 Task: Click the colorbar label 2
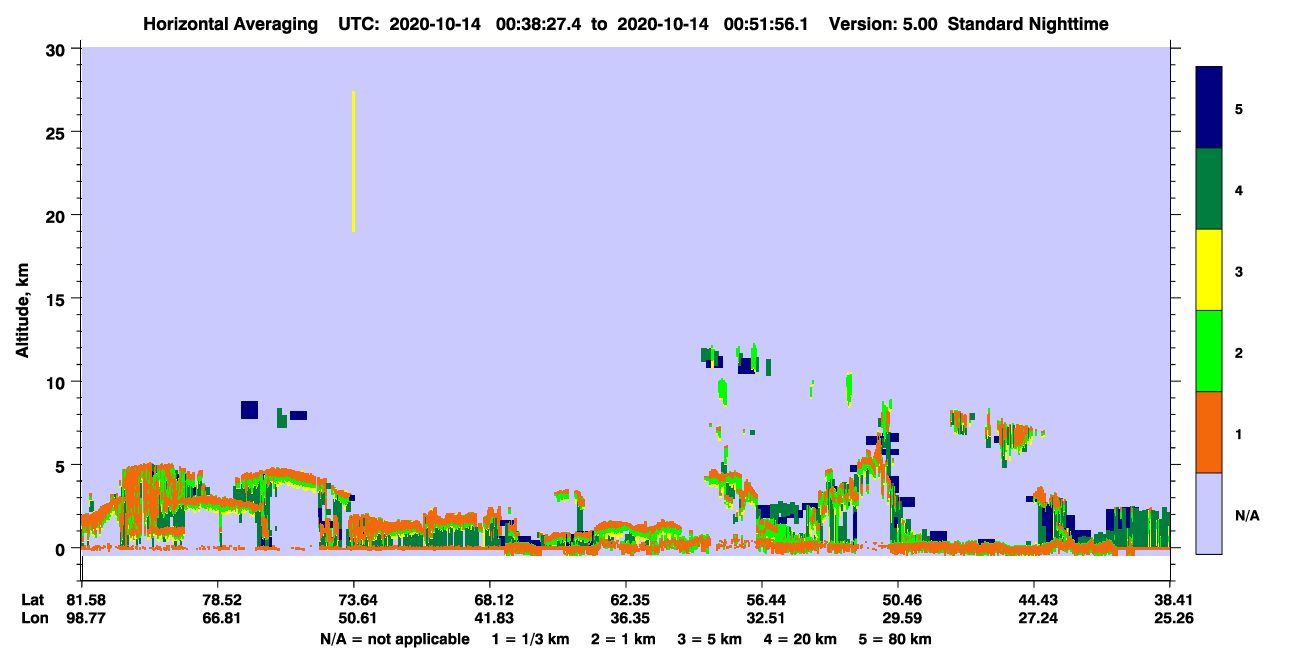click(1239, 353)
